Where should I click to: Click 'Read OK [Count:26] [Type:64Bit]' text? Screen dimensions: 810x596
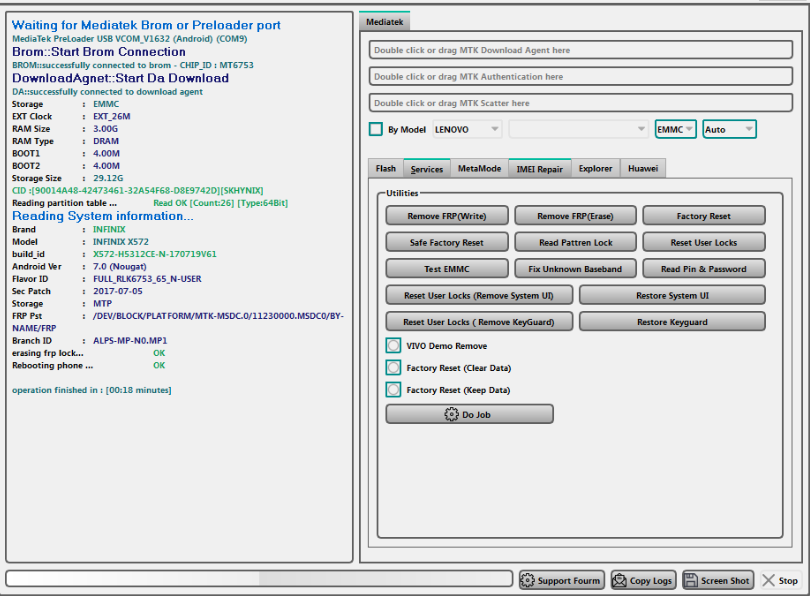click(221, 203)
